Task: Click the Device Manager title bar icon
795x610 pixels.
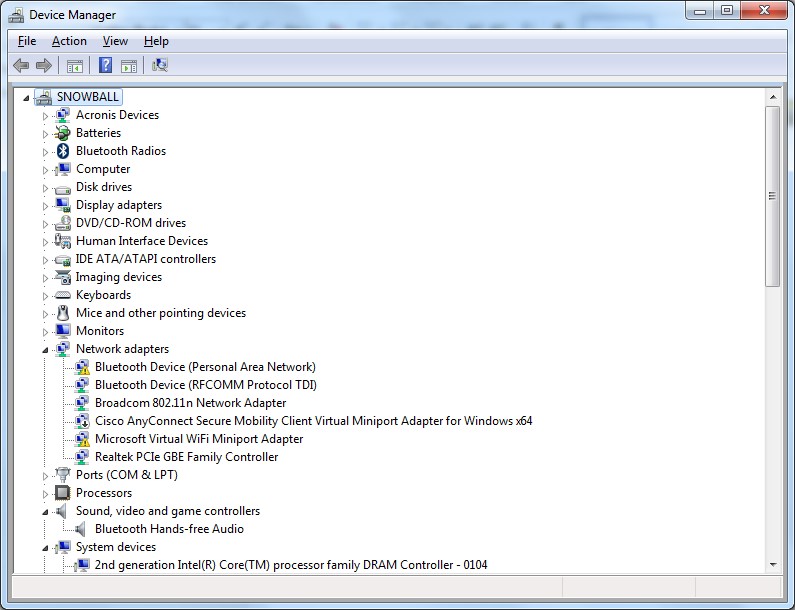Action: [x=16, y=15]
